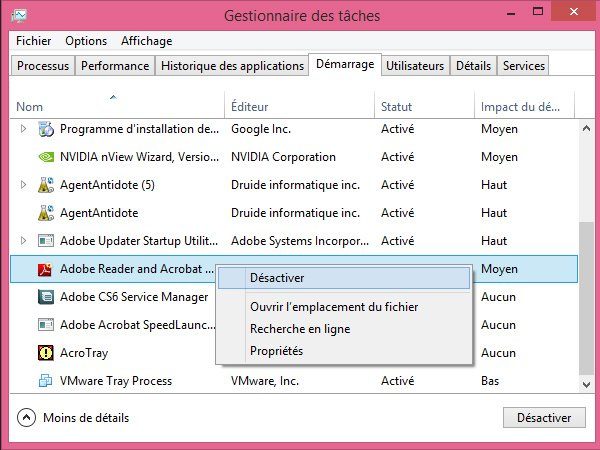Viewport: 600px width, 450px height.
Task: Click the Google installer program icon
Action: coord(46,129)
